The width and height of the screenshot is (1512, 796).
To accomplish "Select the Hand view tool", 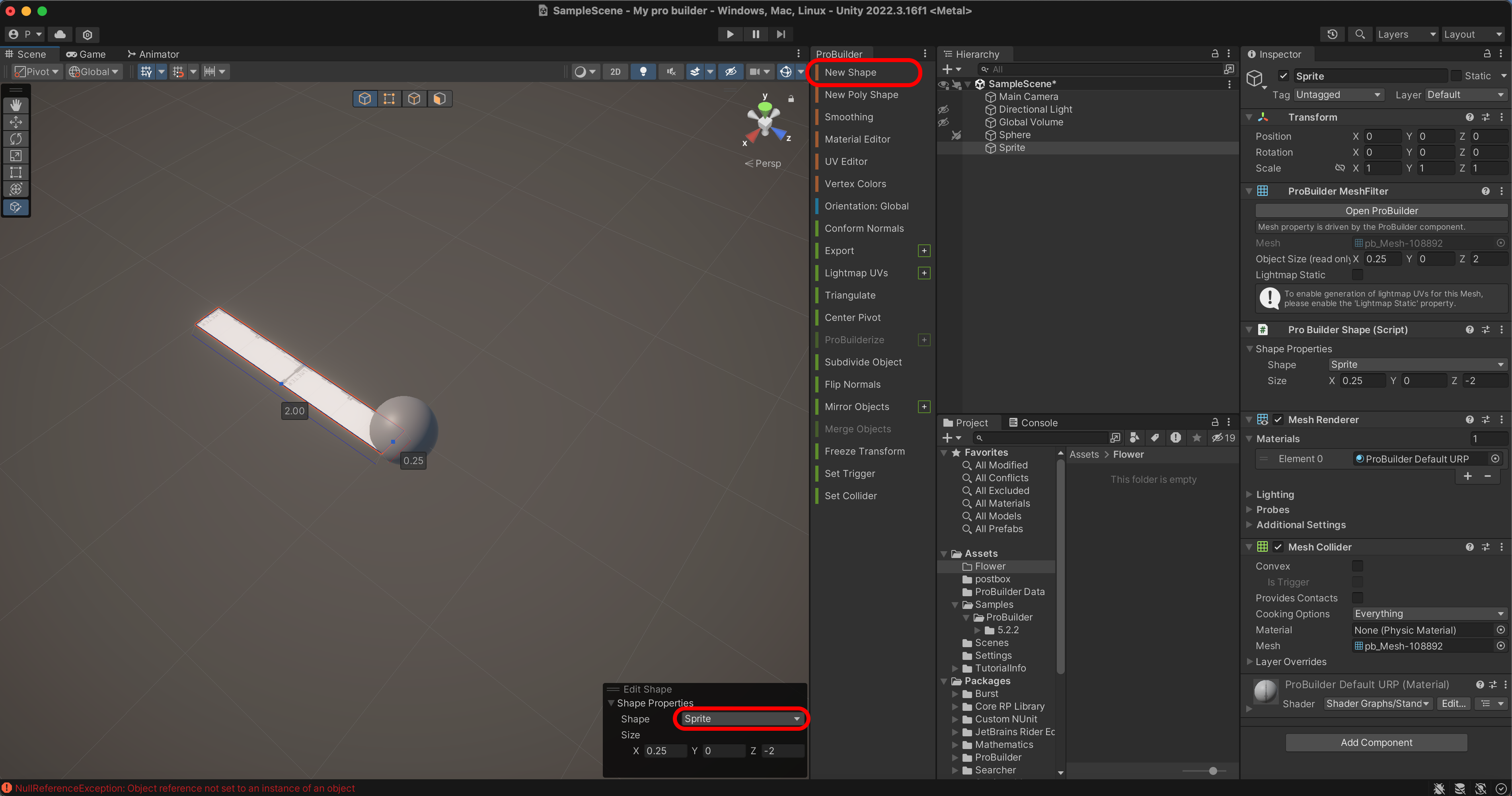I will [16, 105].
